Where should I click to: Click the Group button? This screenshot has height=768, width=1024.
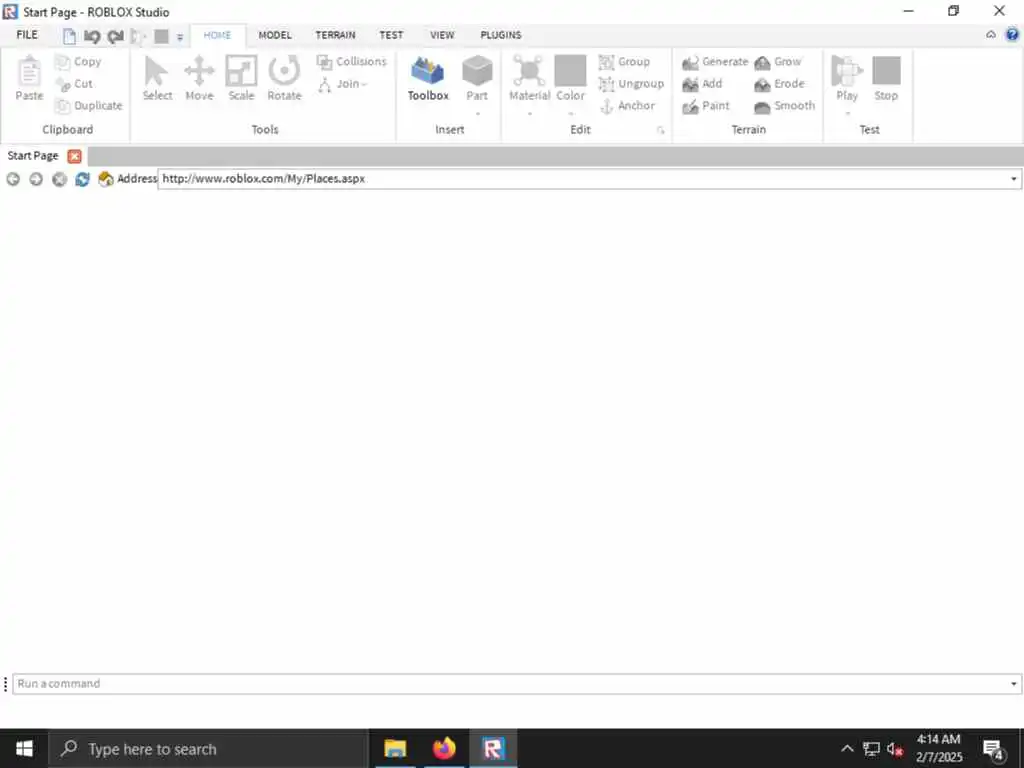624,61
